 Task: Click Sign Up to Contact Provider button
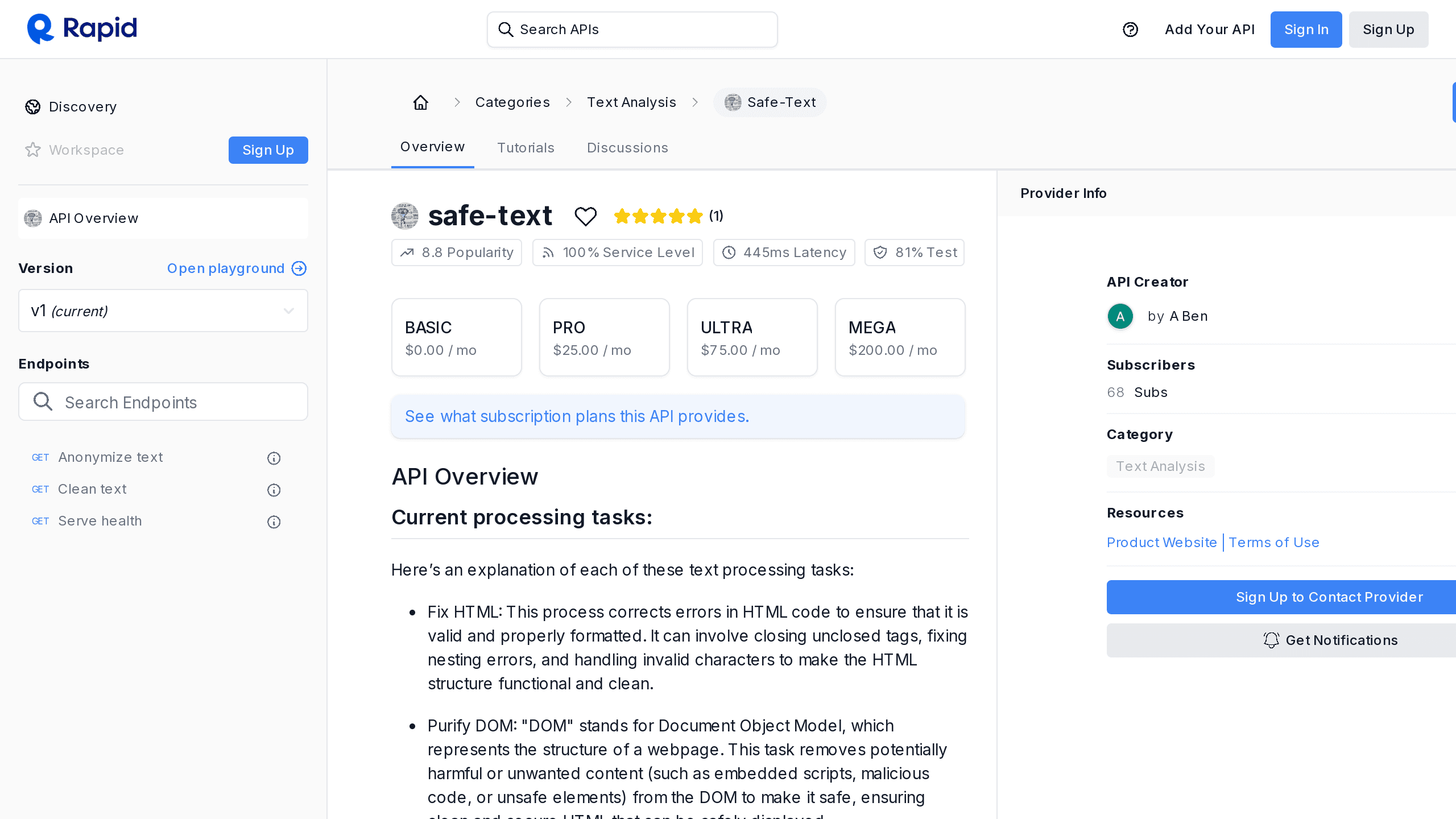pyautogui.click(x=1330, y=597)
